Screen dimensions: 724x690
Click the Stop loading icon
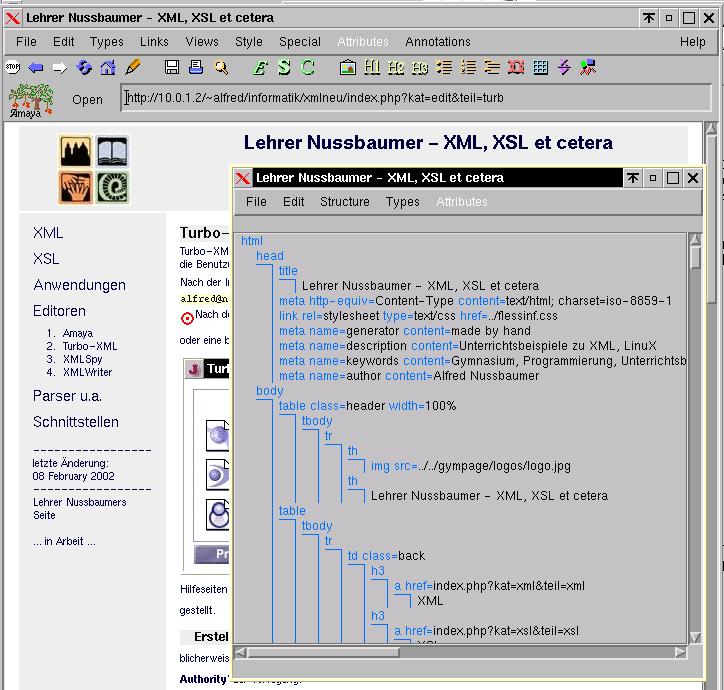pos(12,68)
